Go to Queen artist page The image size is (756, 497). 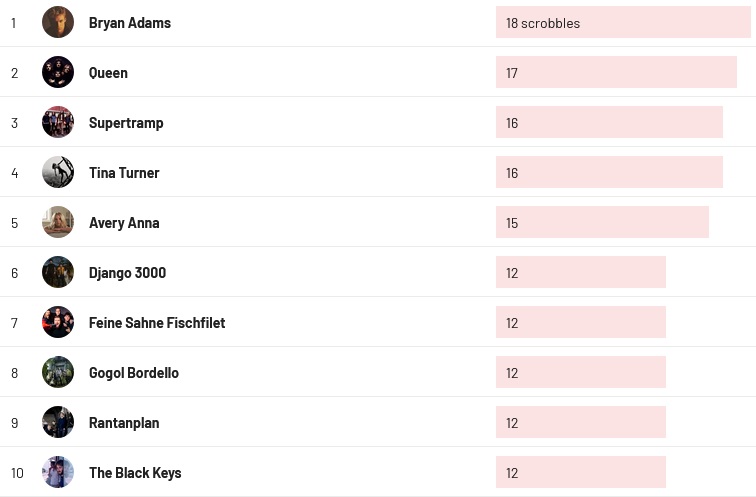pos(108,73)
